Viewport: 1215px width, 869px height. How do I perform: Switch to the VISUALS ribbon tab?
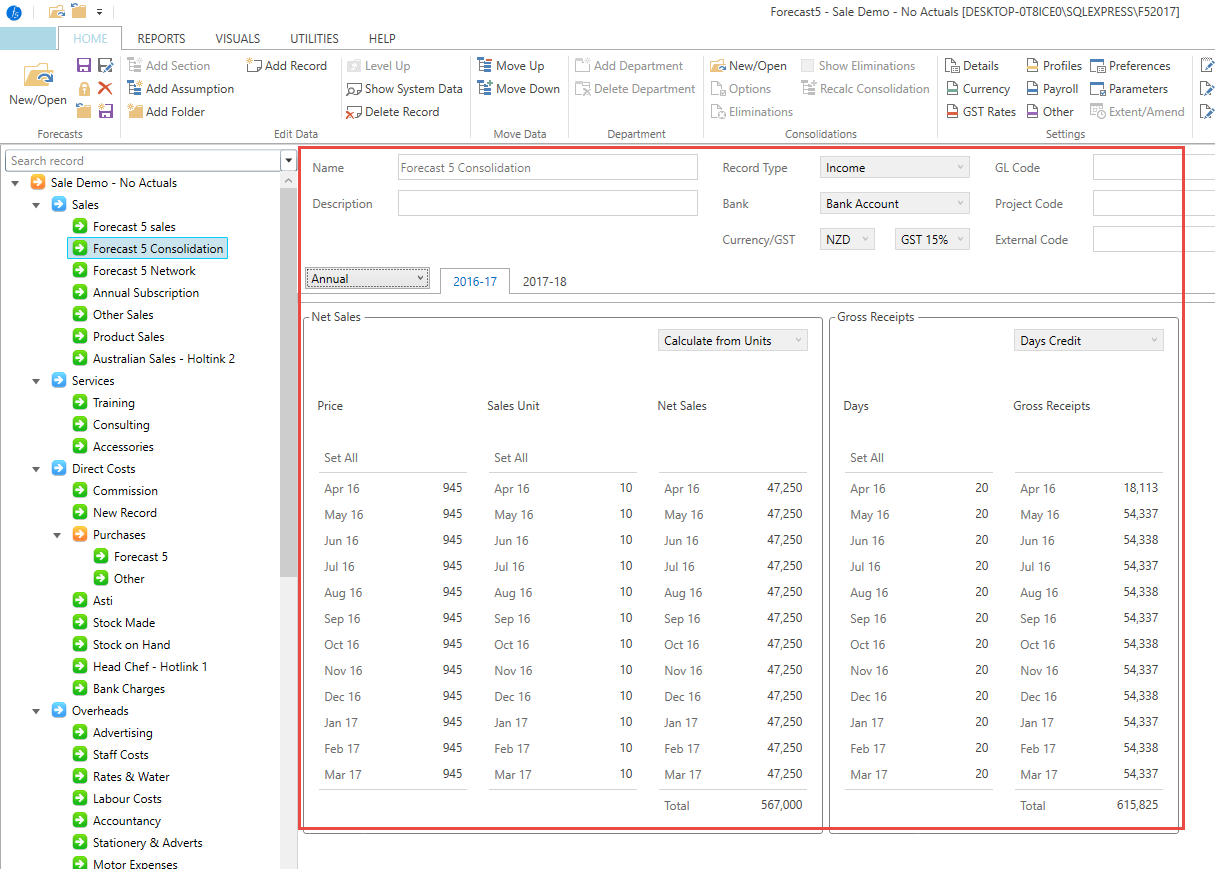238,39
